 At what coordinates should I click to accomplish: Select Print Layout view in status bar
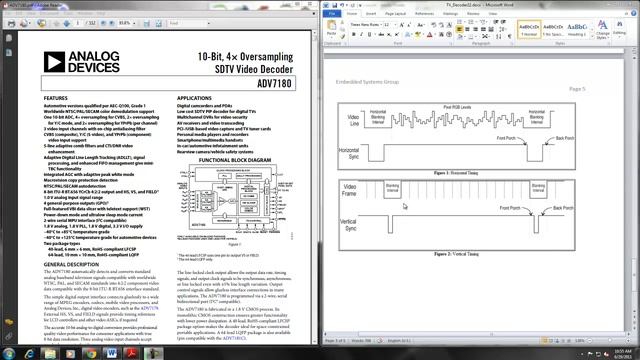(x=544, y=340)
